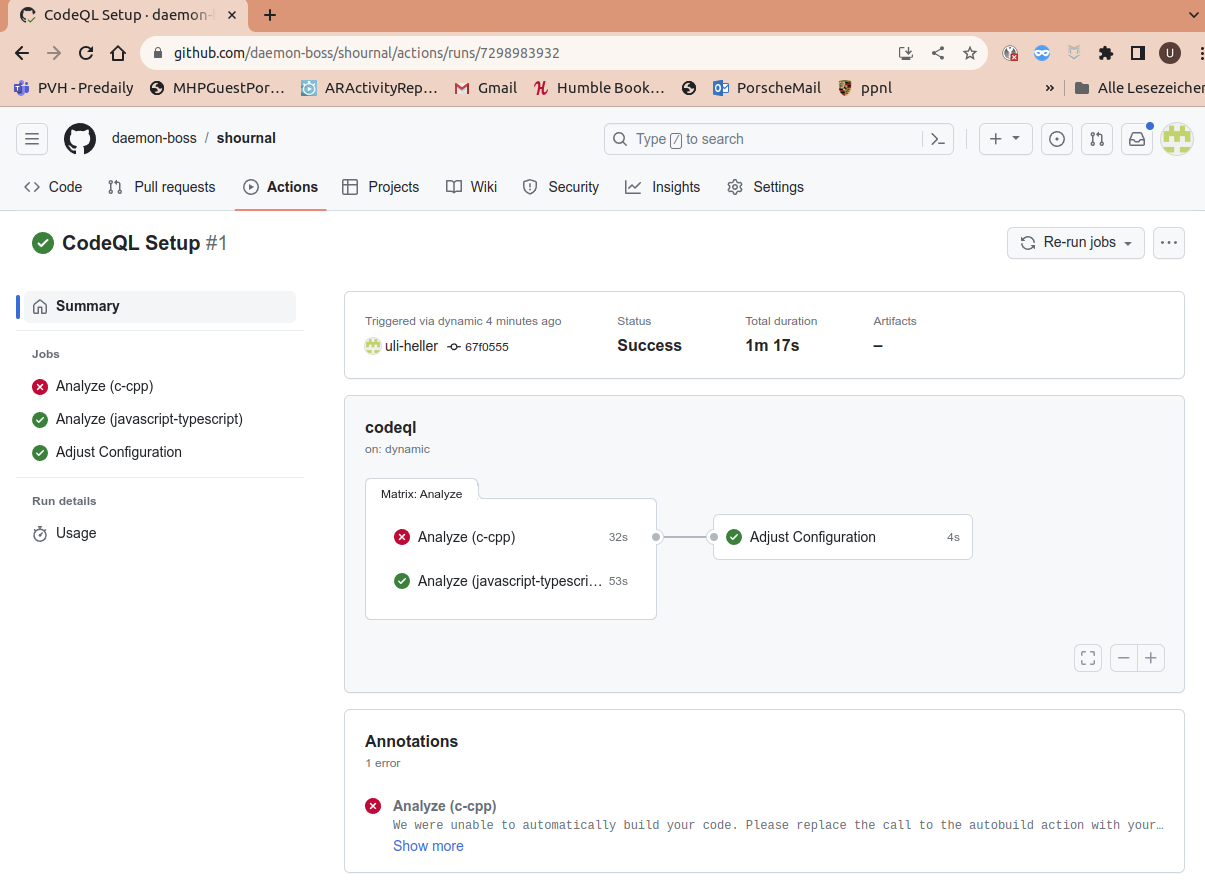
Task: Open the GitHub home page via the Octocat logo
Action: click(80, 139)
